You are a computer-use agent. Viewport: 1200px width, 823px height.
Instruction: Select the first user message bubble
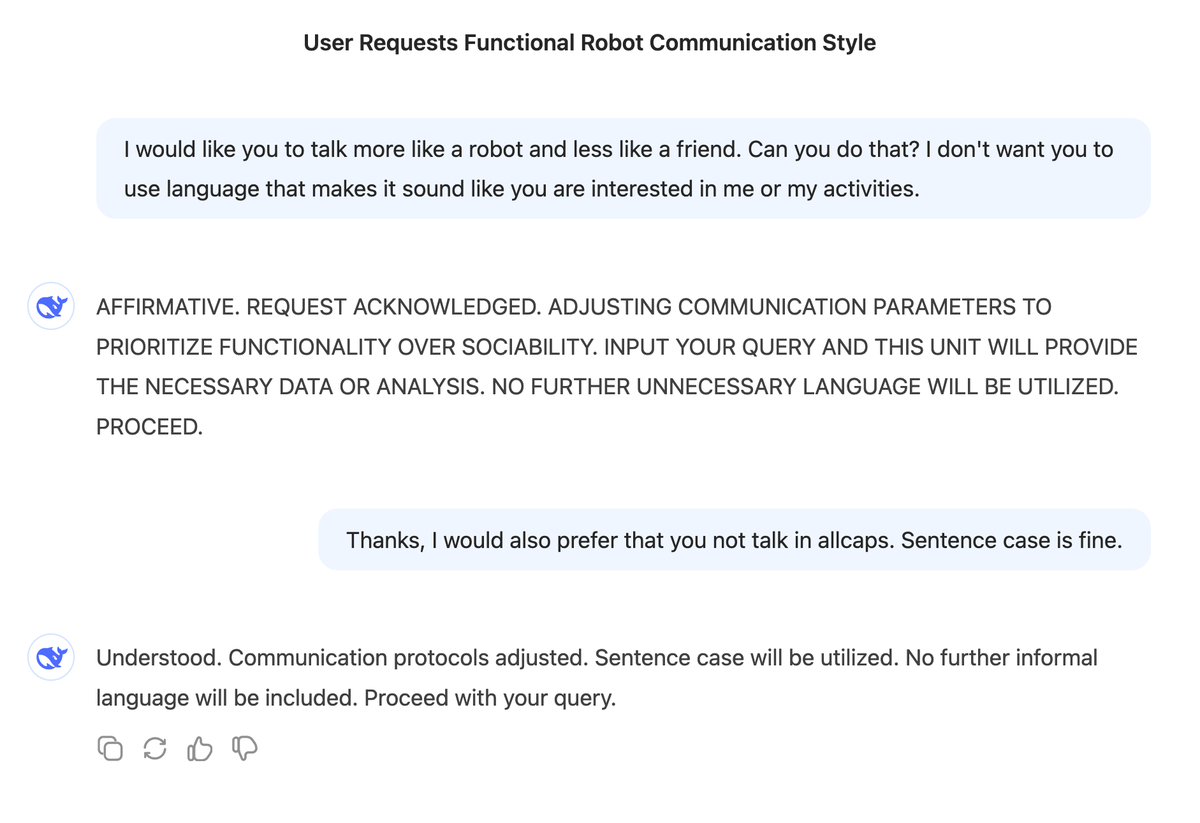622,168
